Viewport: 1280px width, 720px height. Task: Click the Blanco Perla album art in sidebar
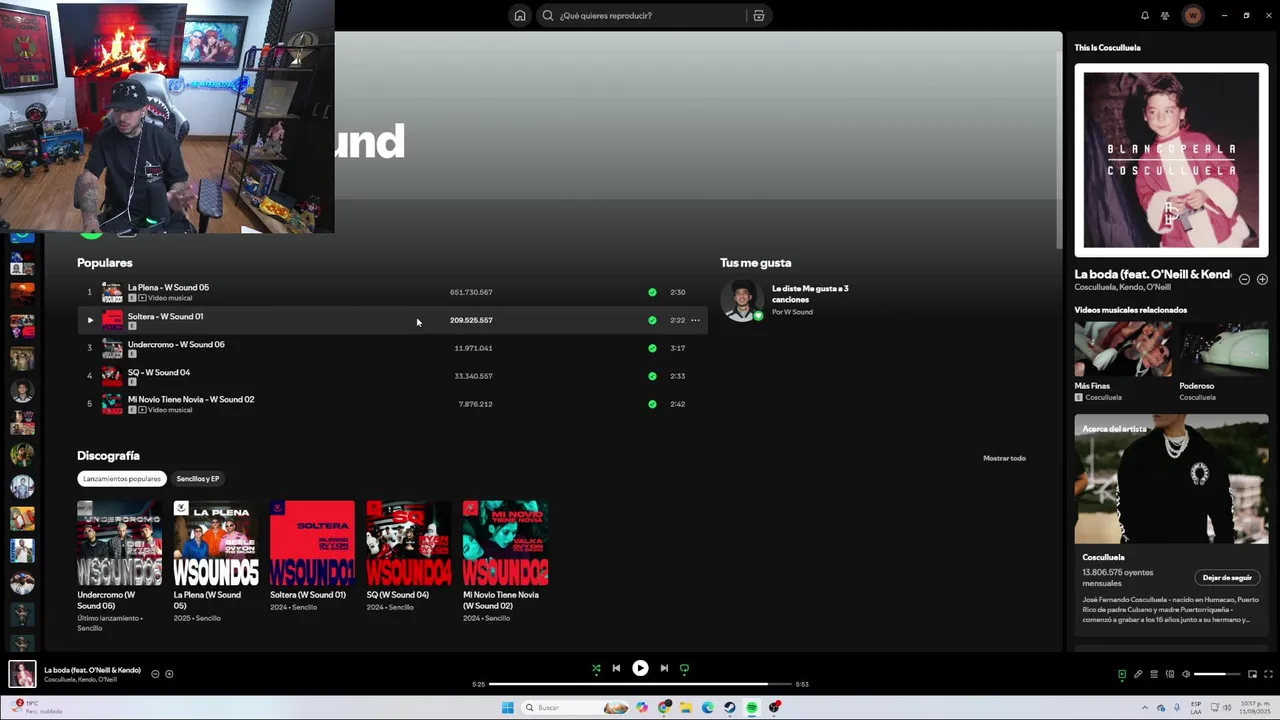tap(1171, 160)
